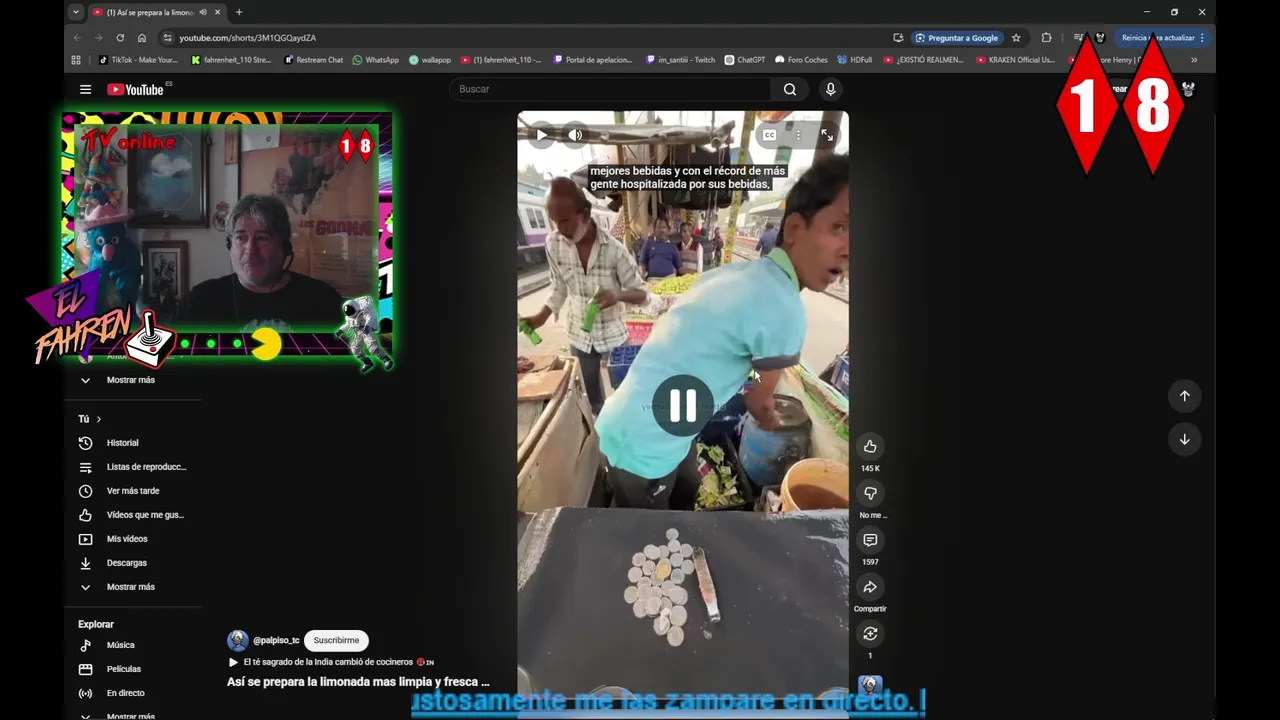Open the short's more options menu
This screenshot has width=1280, height=720.
(x=798, y=135)
